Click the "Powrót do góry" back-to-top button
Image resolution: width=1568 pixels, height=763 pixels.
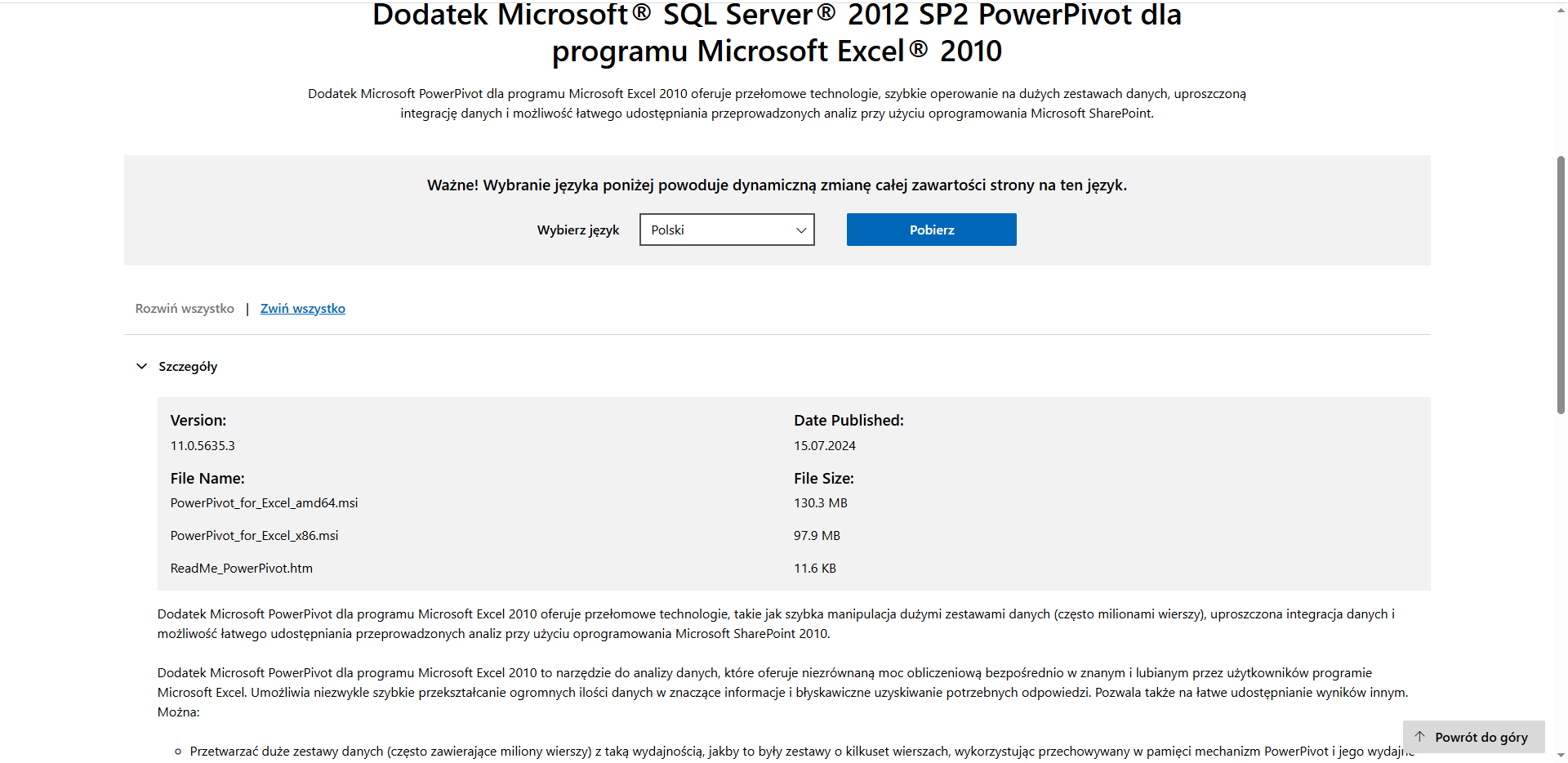click(1473, 736)
